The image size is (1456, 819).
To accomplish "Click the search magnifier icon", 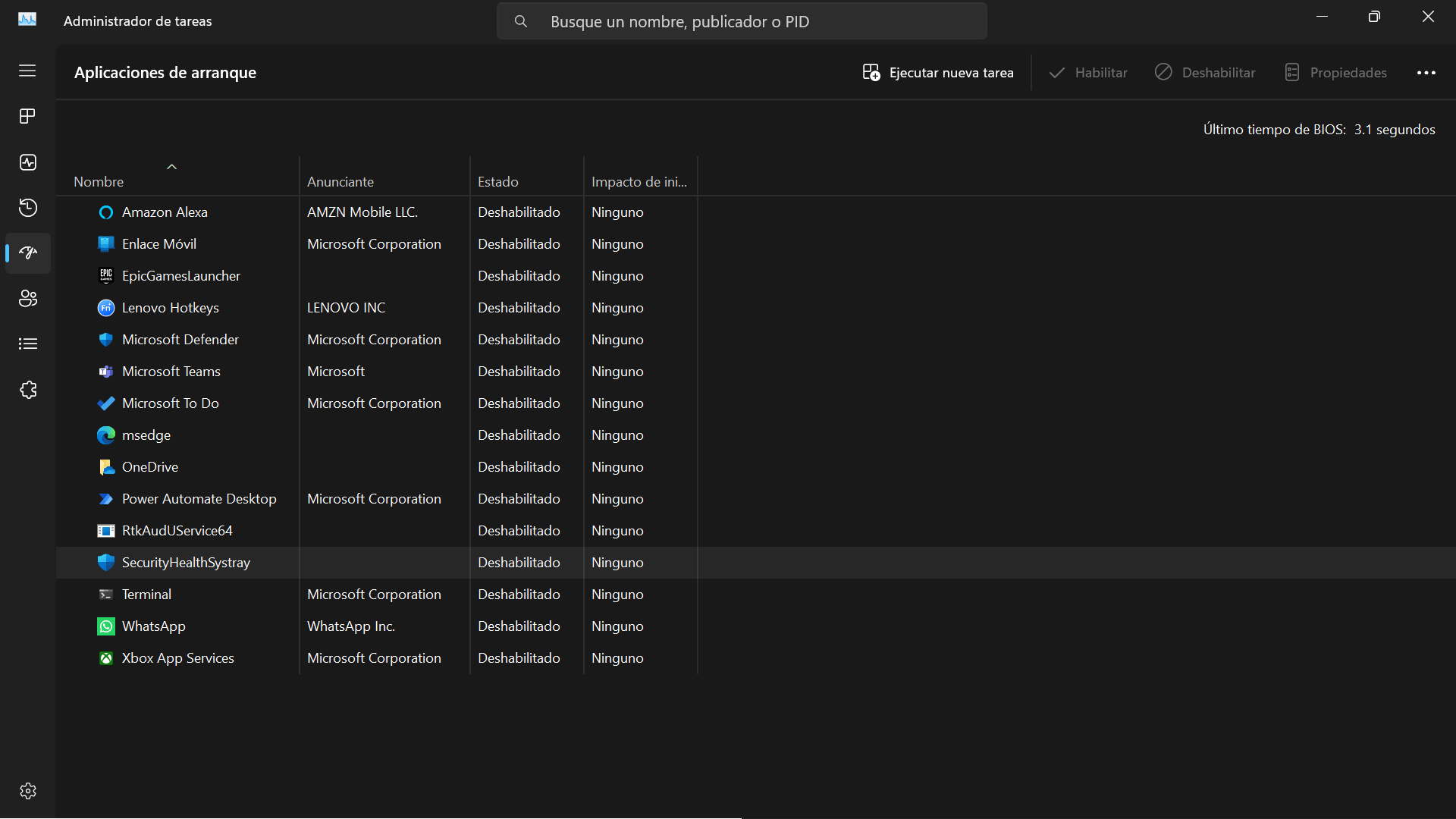I will point(520,21).
